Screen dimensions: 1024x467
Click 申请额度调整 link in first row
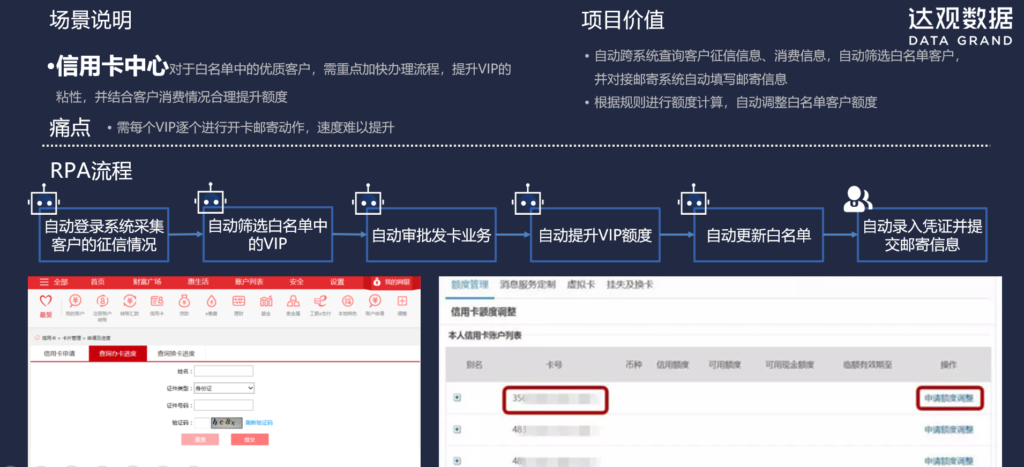point(947,398)
